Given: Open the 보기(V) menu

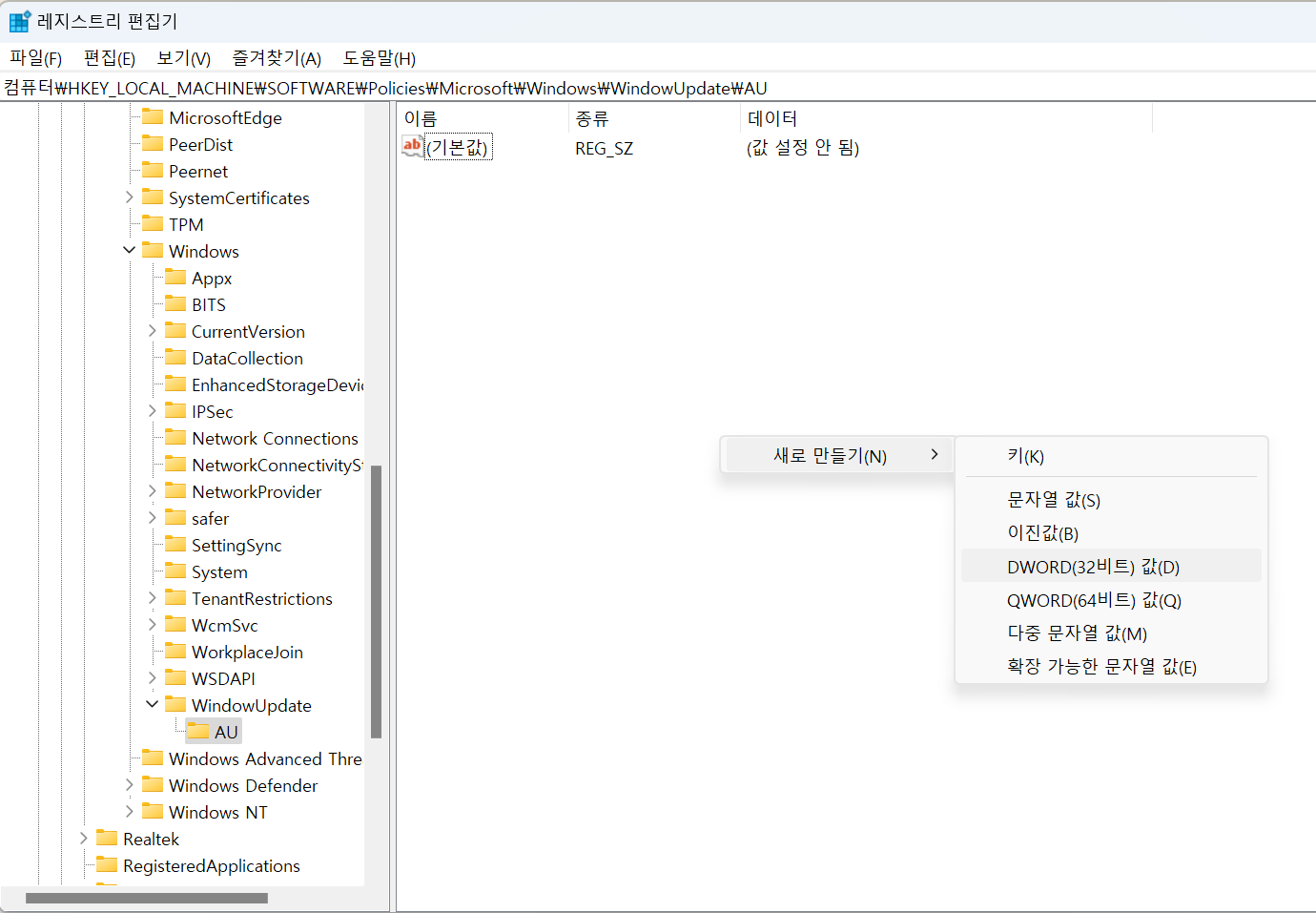Looking at the screenshot, I should point(184,58).
